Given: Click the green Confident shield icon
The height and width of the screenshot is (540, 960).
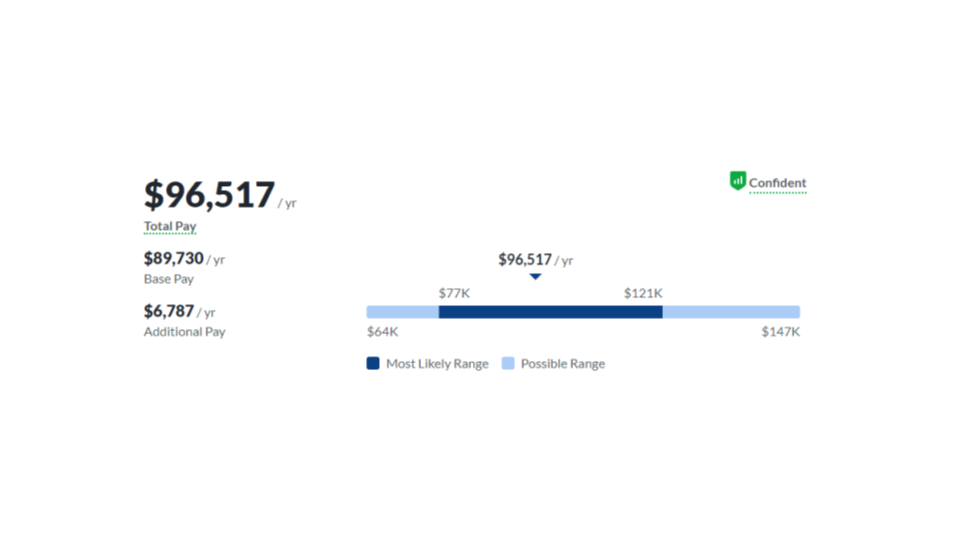Looking at the screenshot, I should 738,181.
